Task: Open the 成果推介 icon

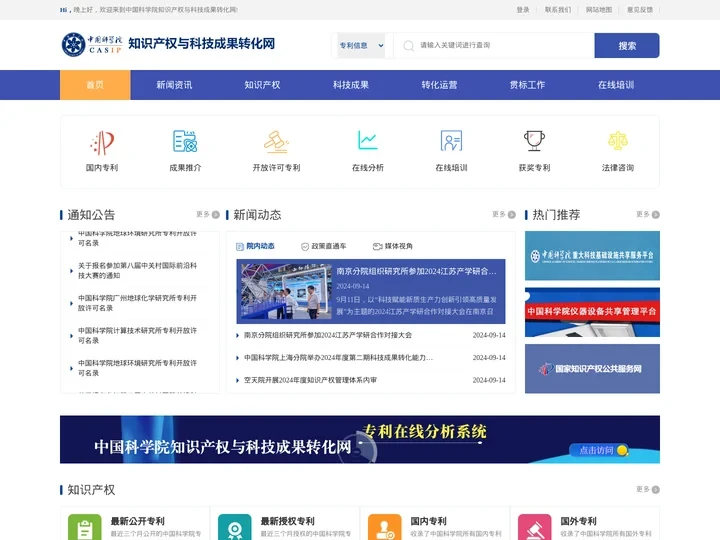Action: (x=185, y=141)
